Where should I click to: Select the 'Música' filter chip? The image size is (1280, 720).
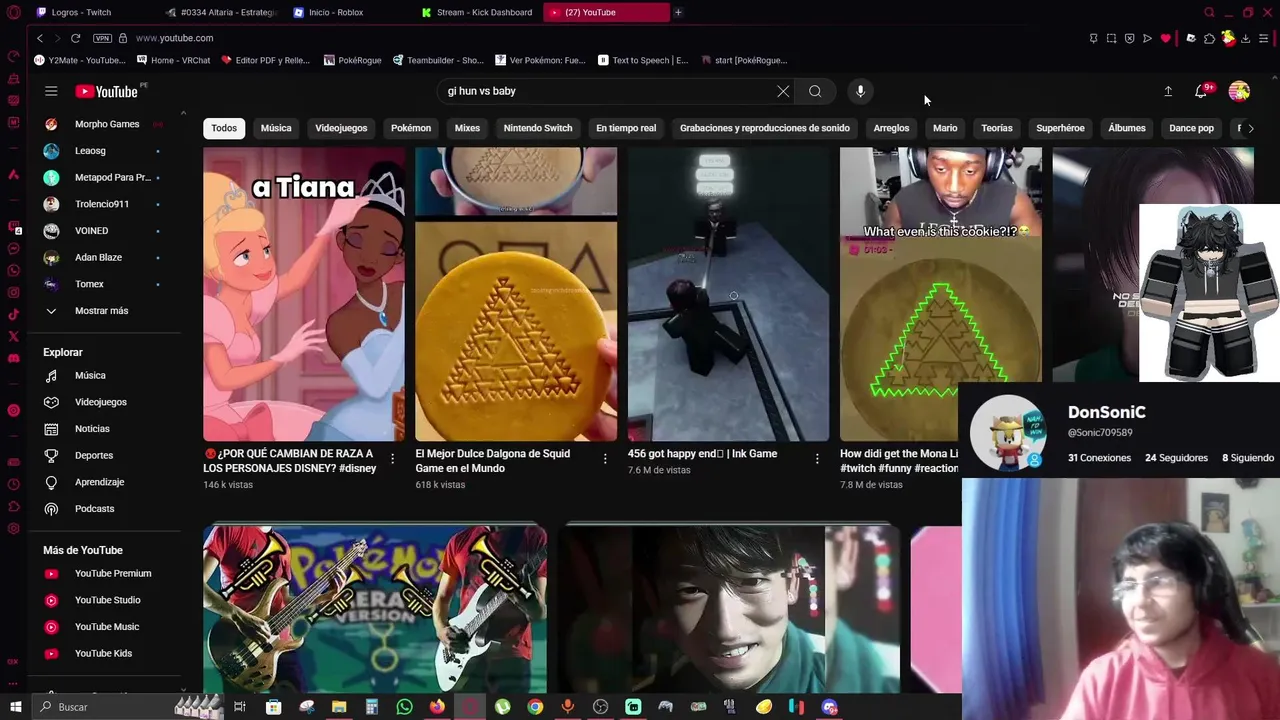click(276, 128)
